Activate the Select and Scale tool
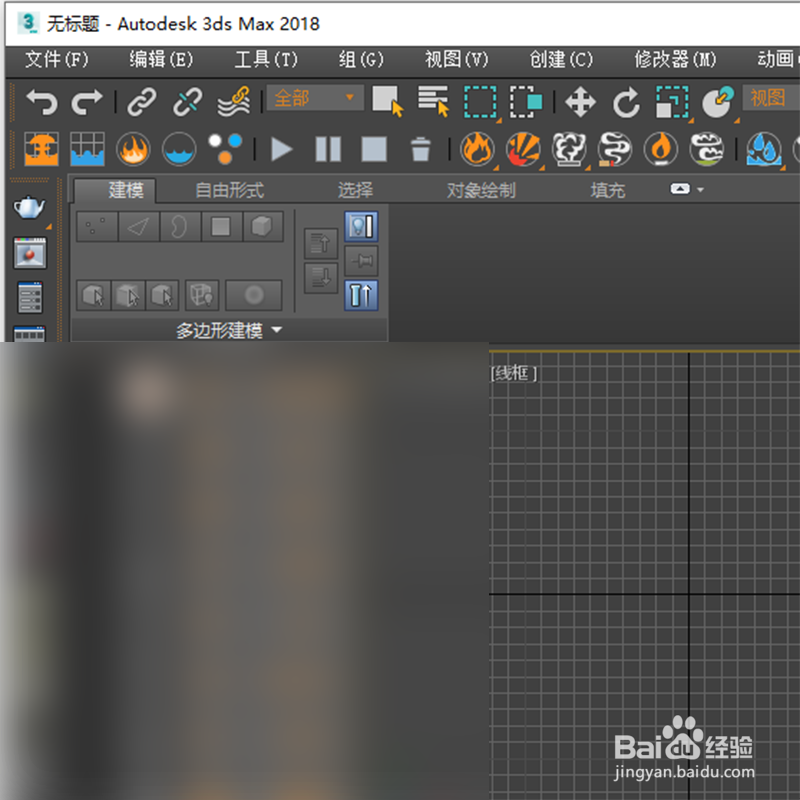Viewport: 800px width, 800px height. [672, 102]
